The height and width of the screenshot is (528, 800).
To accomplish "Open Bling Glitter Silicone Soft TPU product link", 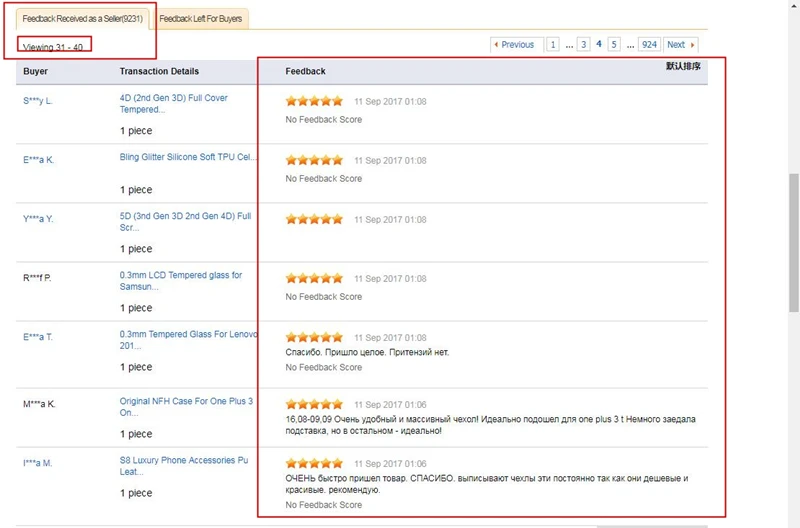I will tap(188, 157).
